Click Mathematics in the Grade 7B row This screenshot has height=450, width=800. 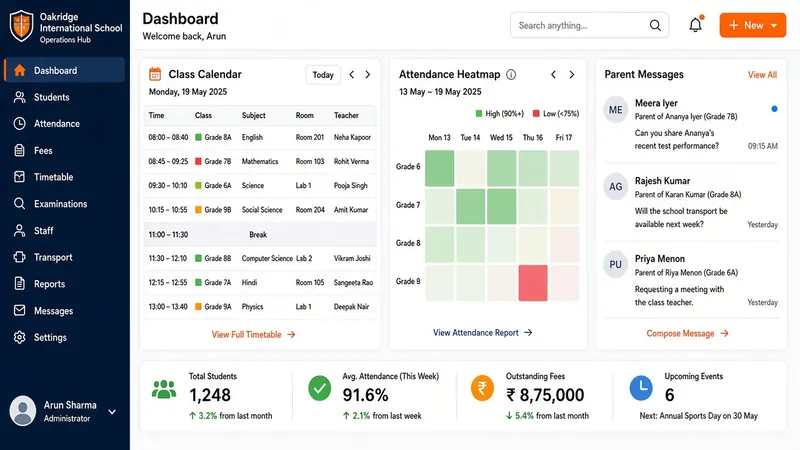[260, 161]
